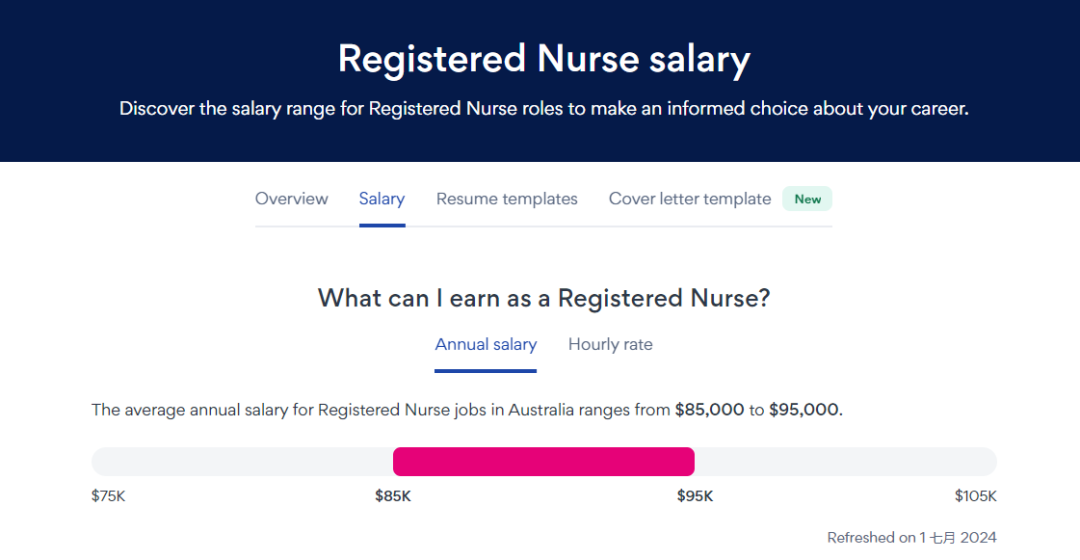Click the bold $85,000 figure in sentence
The image size is (1080, 560).
(x=709, y=410)
